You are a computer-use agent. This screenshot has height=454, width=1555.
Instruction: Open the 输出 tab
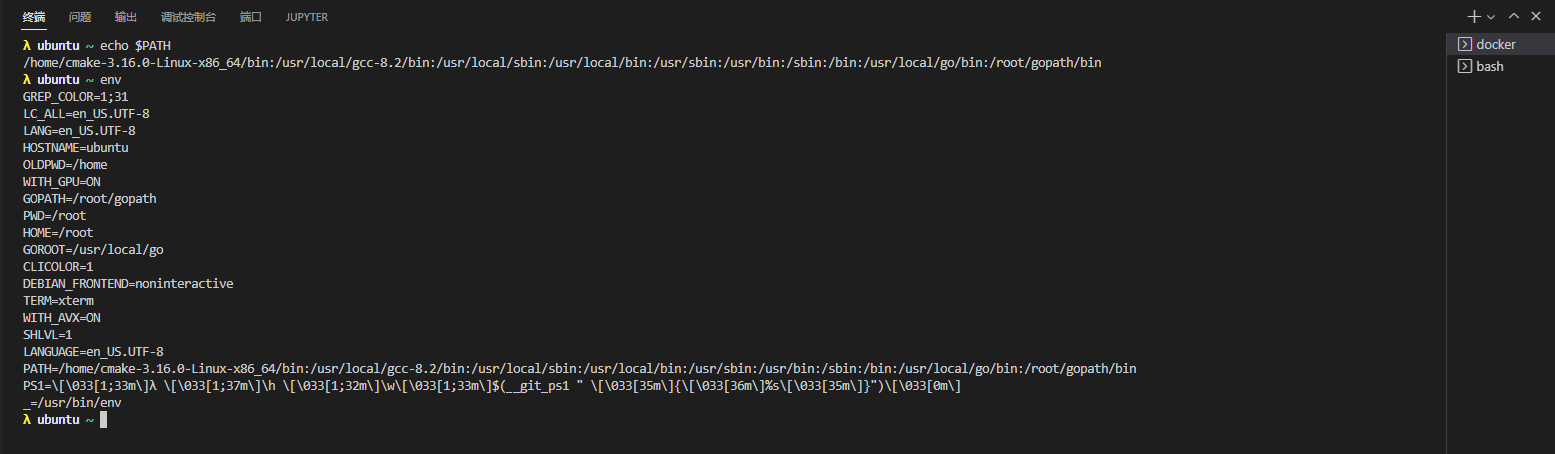(x=126, y=17)
